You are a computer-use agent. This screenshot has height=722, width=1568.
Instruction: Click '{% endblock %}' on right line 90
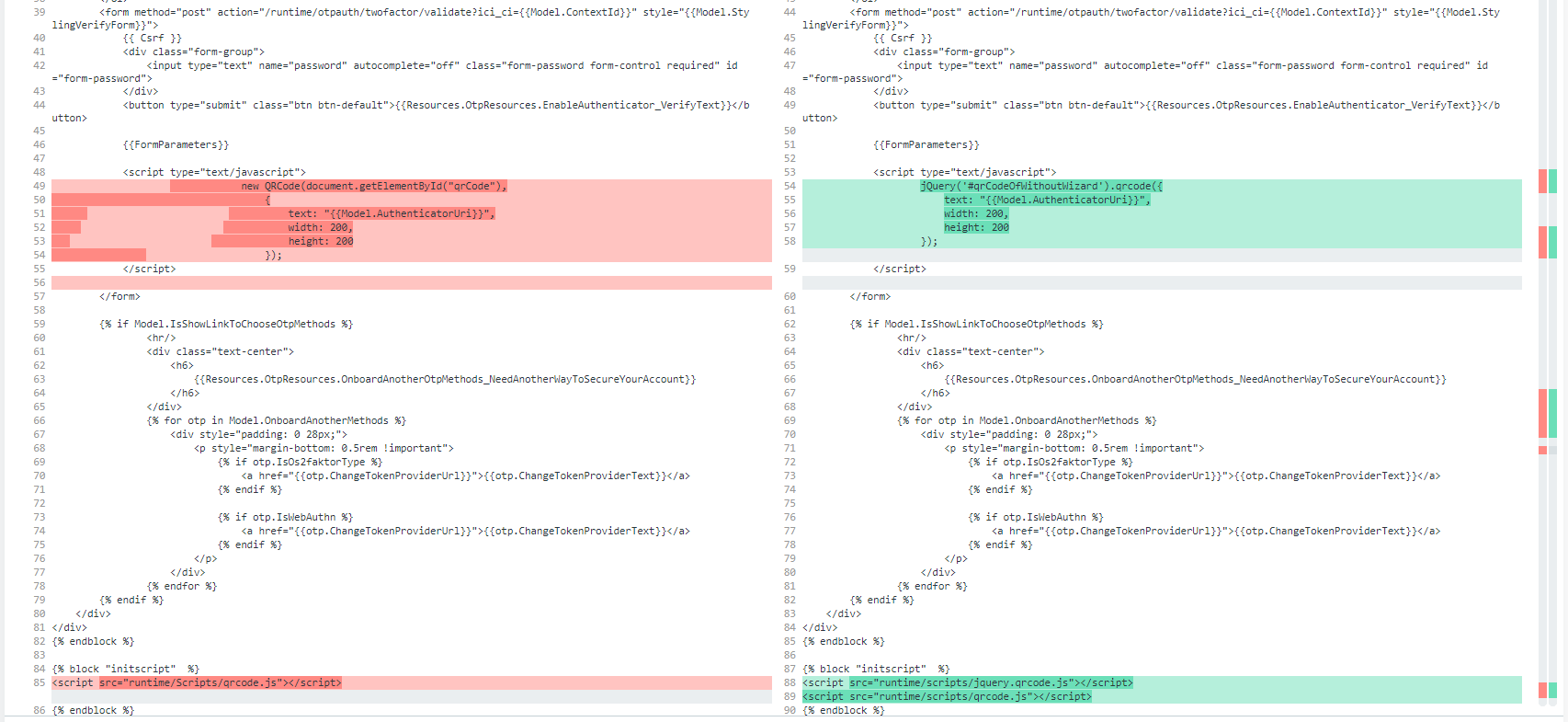tap(844, 710)
